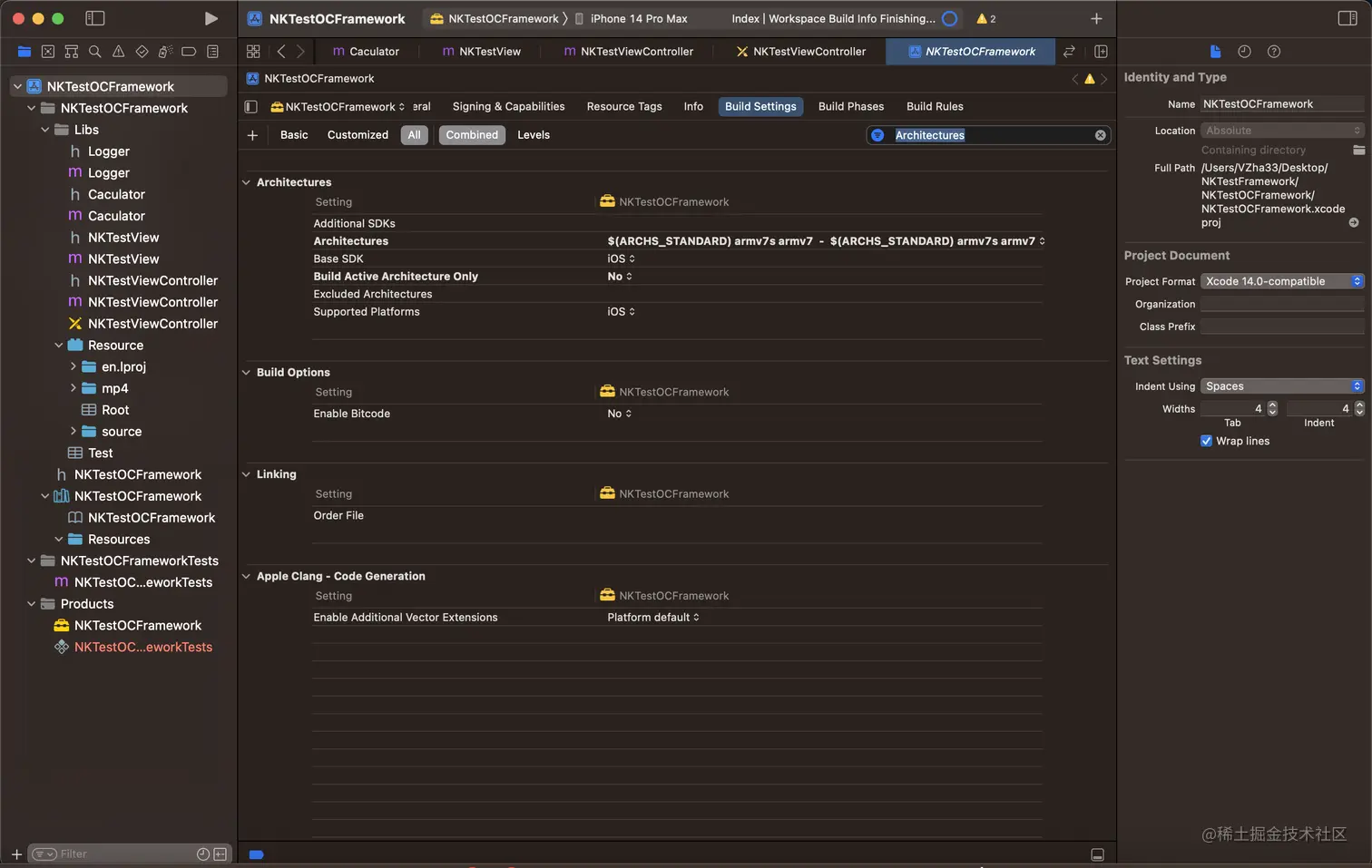Add a file with navigator plus button
The image size is (1372, 868).
coord(16,854)
